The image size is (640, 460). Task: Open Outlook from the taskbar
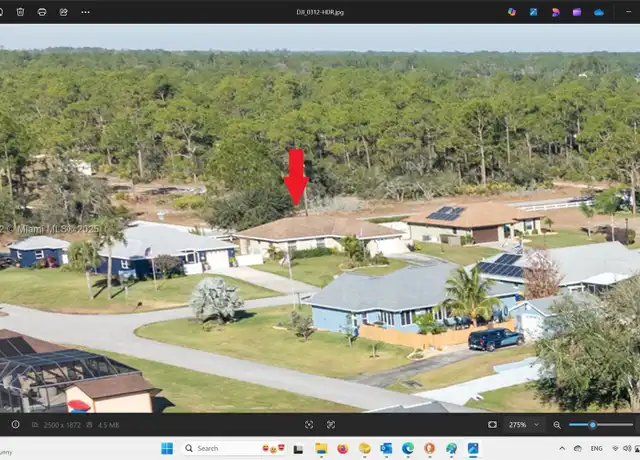point(386,448)
